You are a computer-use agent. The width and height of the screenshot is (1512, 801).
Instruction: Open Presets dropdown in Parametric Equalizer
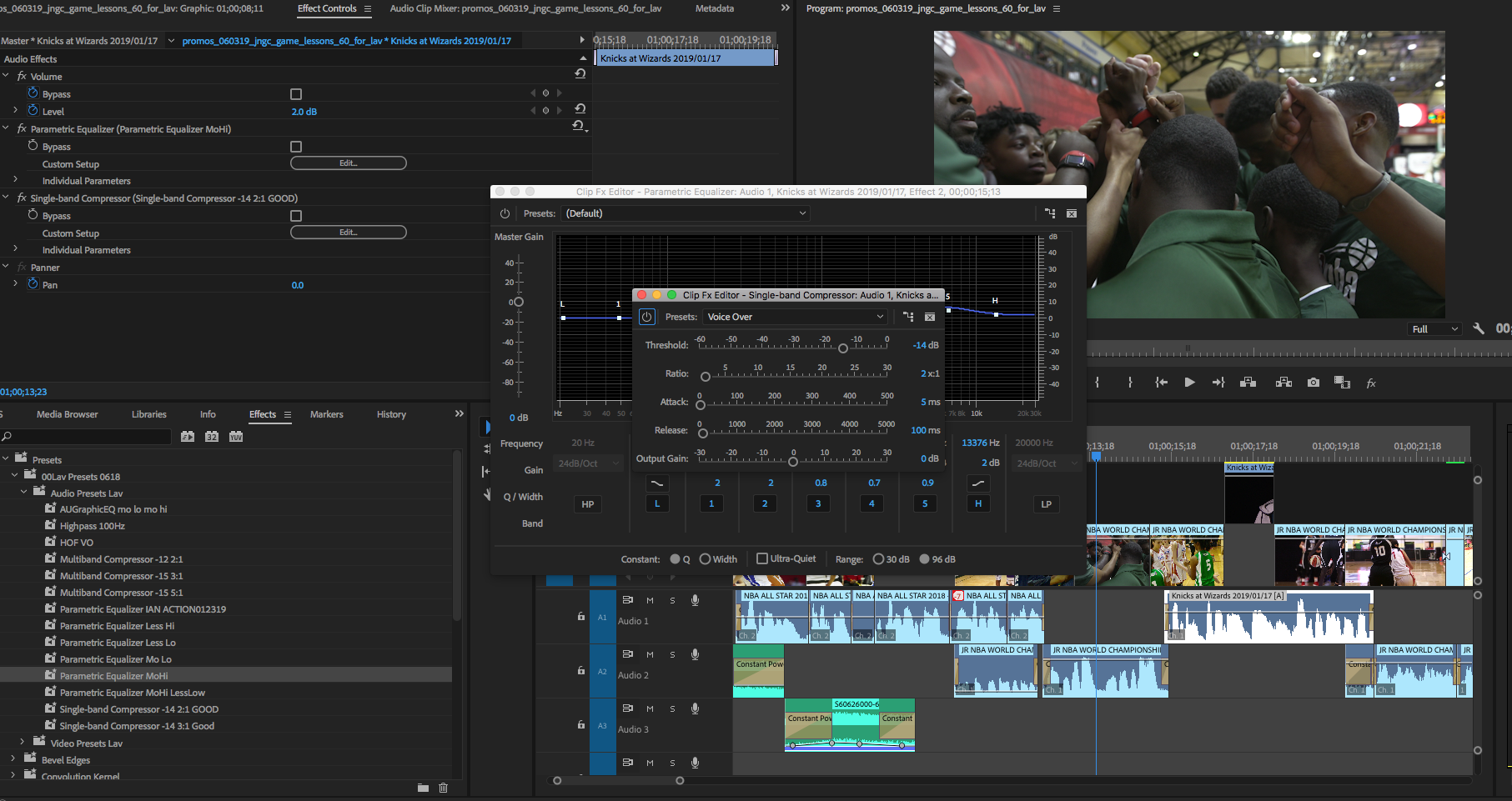coord(686,213)
